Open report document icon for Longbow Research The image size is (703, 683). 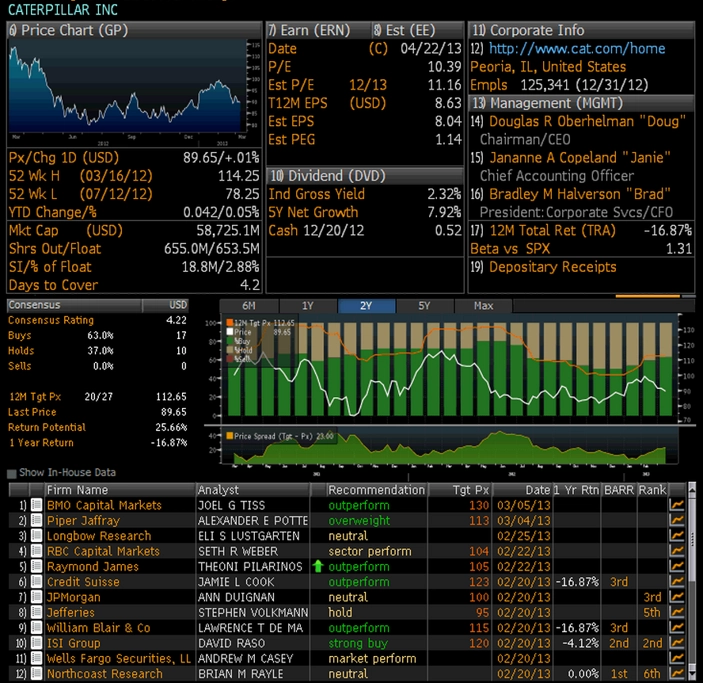[x=36, y=535]
